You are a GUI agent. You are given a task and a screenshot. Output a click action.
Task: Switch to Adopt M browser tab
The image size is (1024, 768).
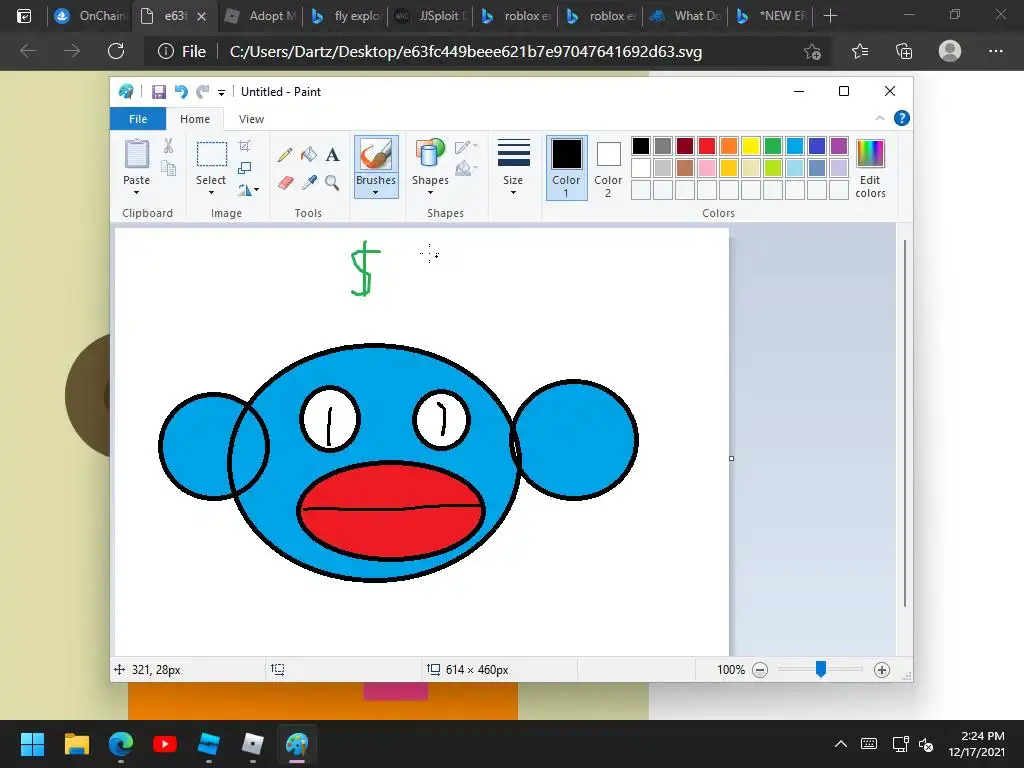click(260, 16)
